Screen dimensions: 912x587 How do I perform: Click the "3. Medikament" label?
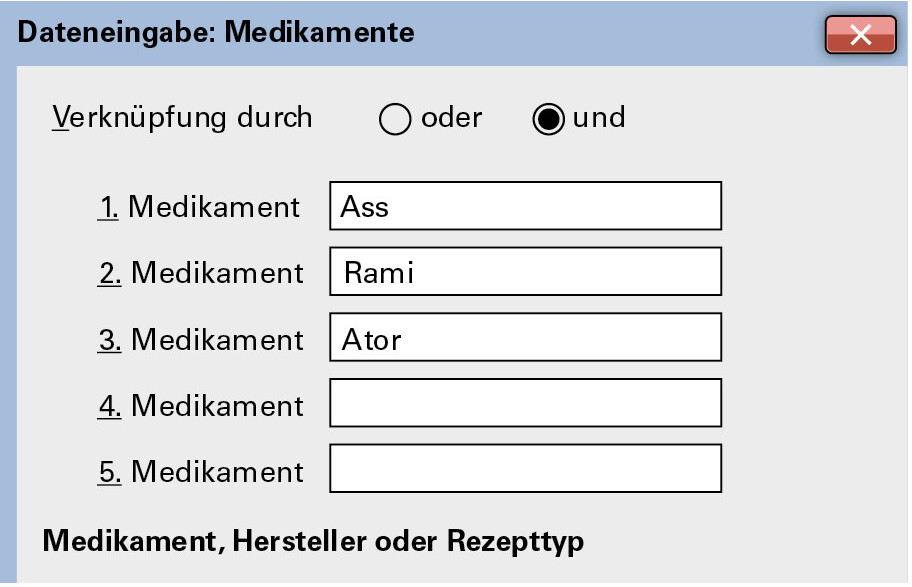coord(200,339)
